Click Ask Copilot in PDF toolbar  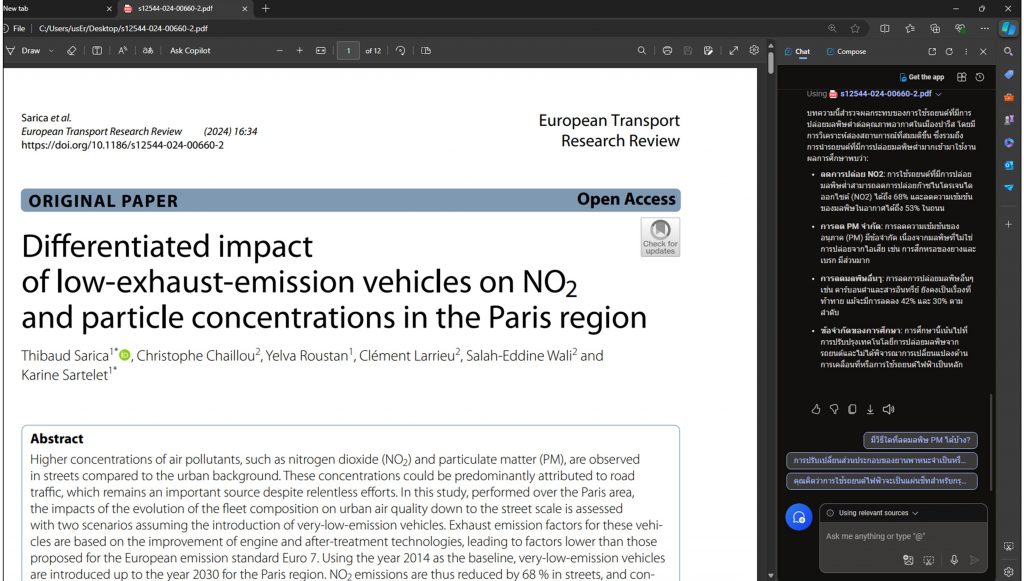[x=190, y=50]
